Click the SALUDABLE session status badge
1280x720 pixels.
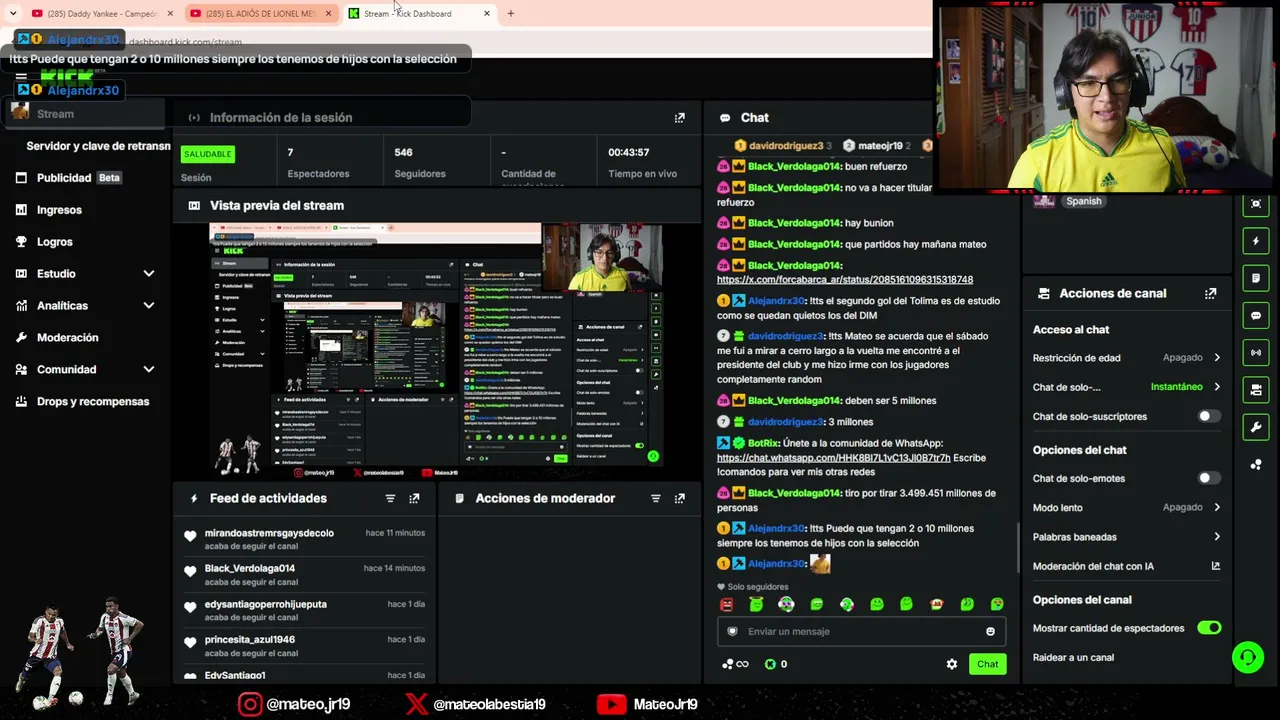(x=207, y=154)
